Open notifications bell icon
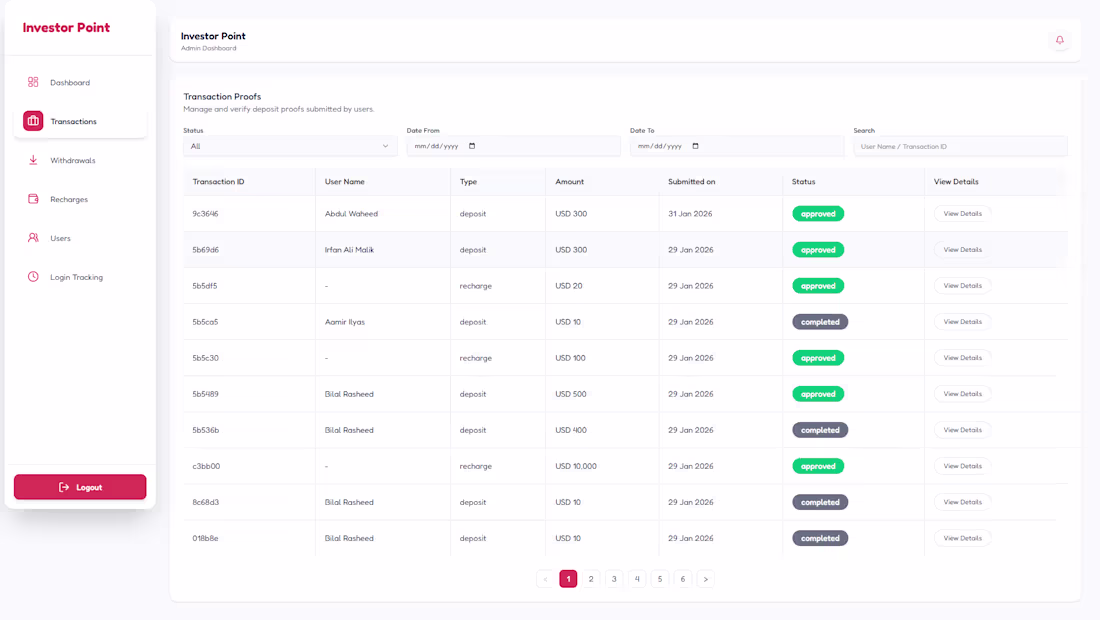The image size is (1100, 620). click(1060, 40)
